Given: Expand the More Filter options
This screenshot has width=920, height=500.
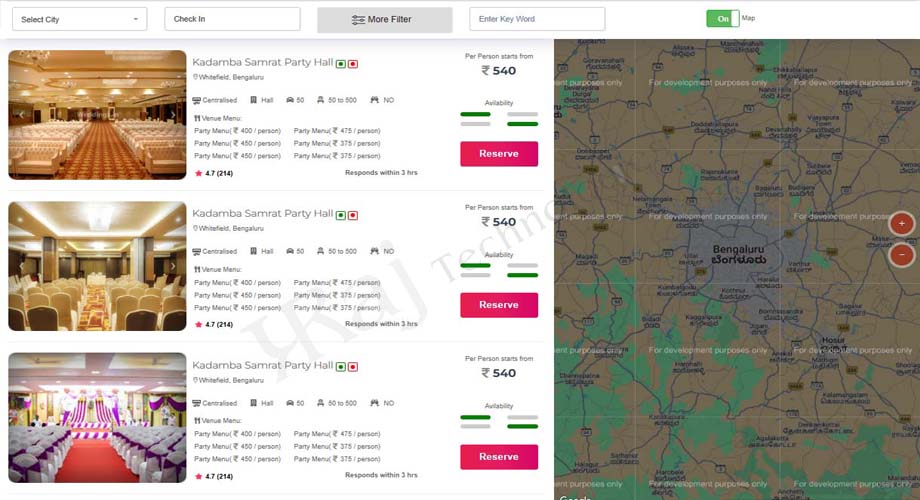Looking at the screenshot, I should 384,20.
